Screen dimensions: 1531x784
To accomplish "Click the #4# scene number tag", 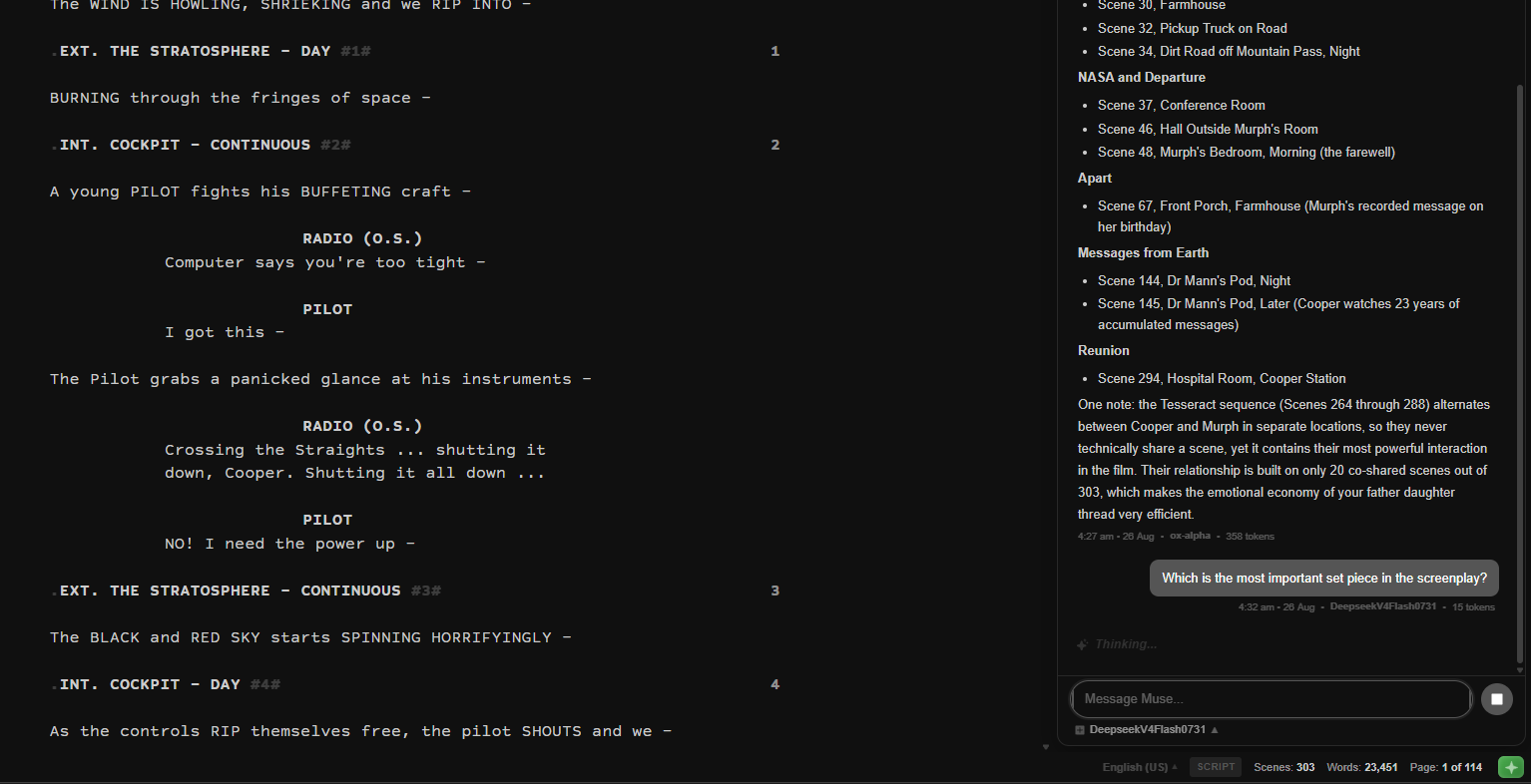I will point(265,684).
